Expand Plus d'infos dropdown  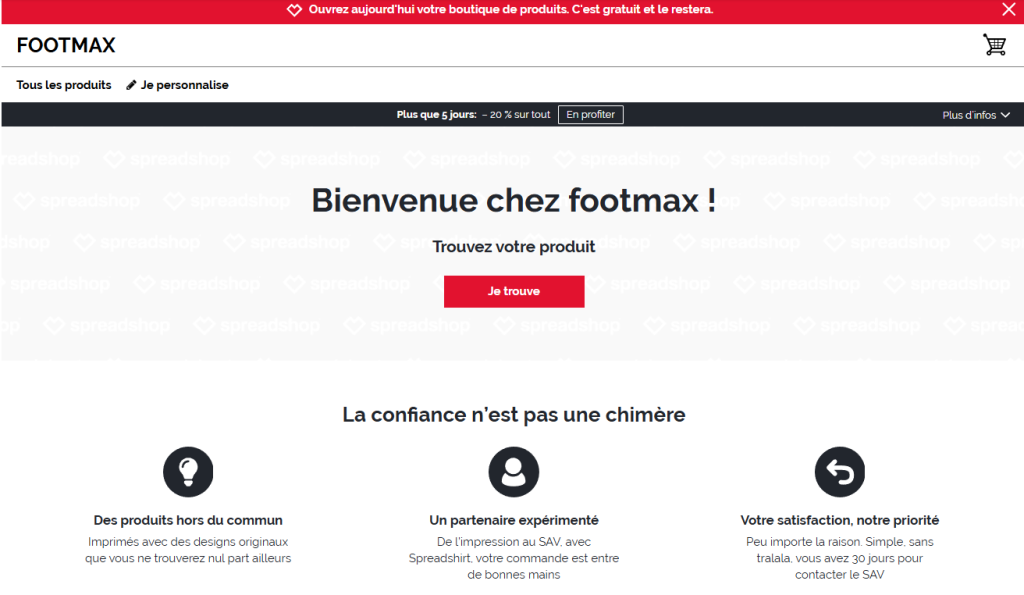point(976,115)
